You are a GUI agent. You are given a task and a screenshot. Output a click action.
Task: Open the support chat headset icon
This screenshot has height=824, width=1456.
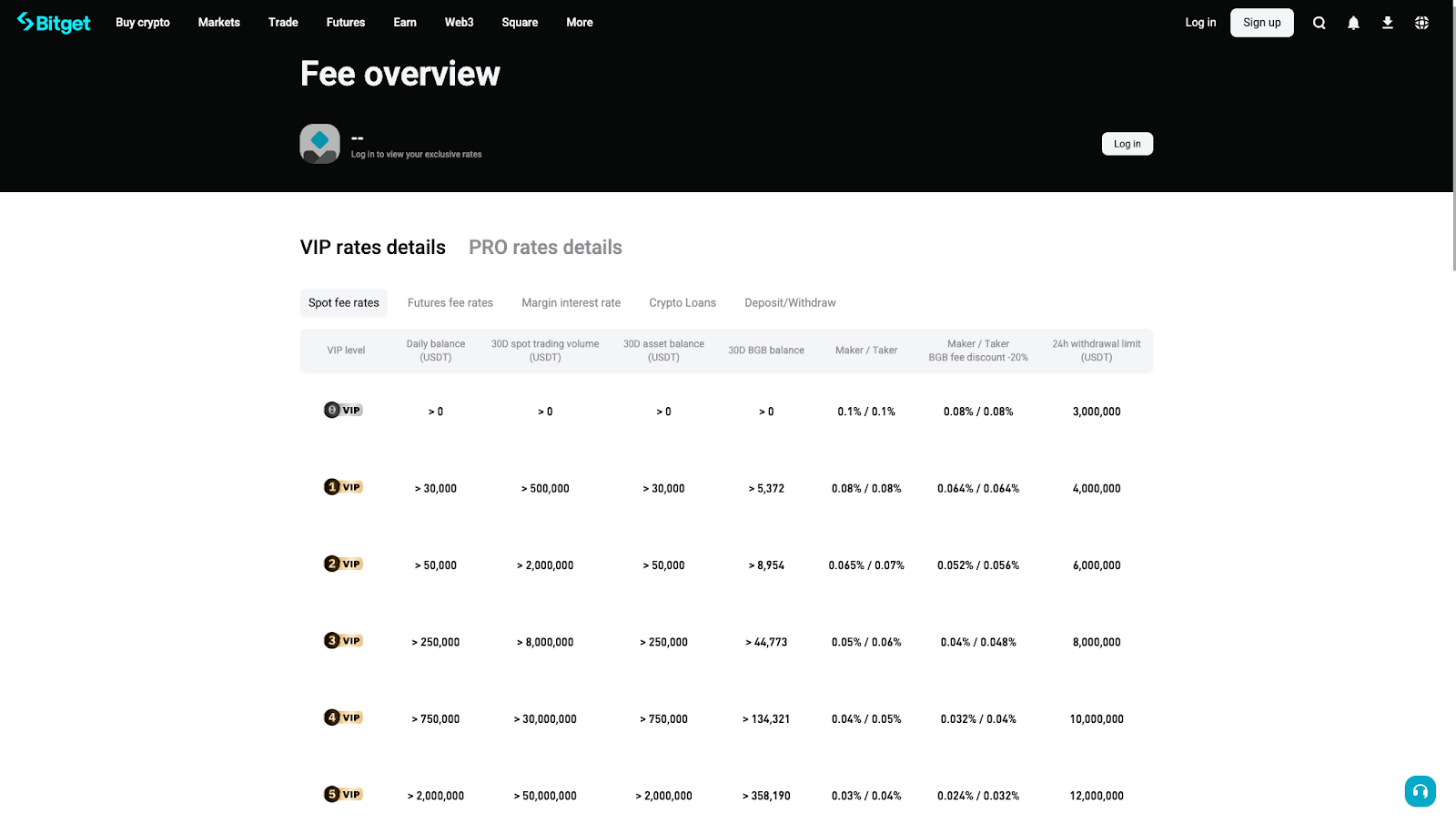(x=1420, y=791)
